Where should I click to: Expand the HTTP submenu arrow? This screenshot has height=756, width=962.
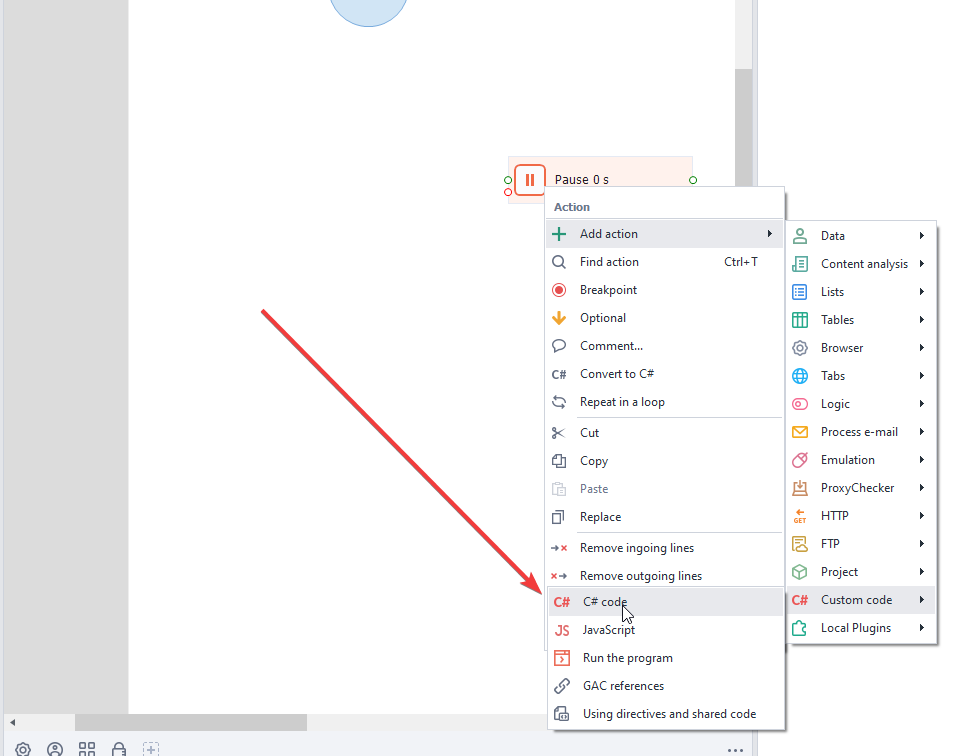[x=922, y=516]
